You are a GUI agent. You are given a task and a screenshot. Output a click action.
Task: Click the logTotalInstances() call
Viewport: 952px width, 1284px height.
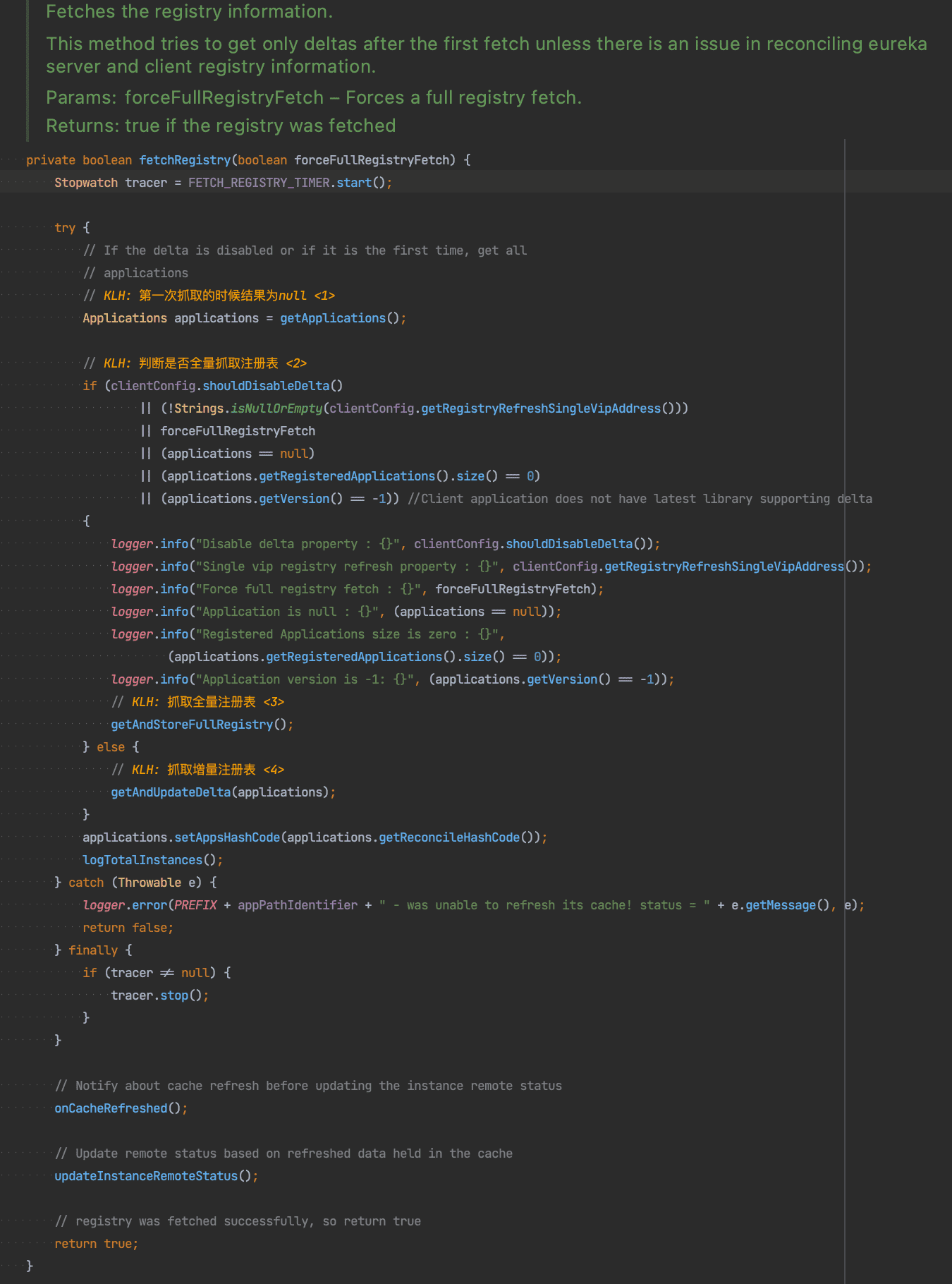tap(149, 860)
